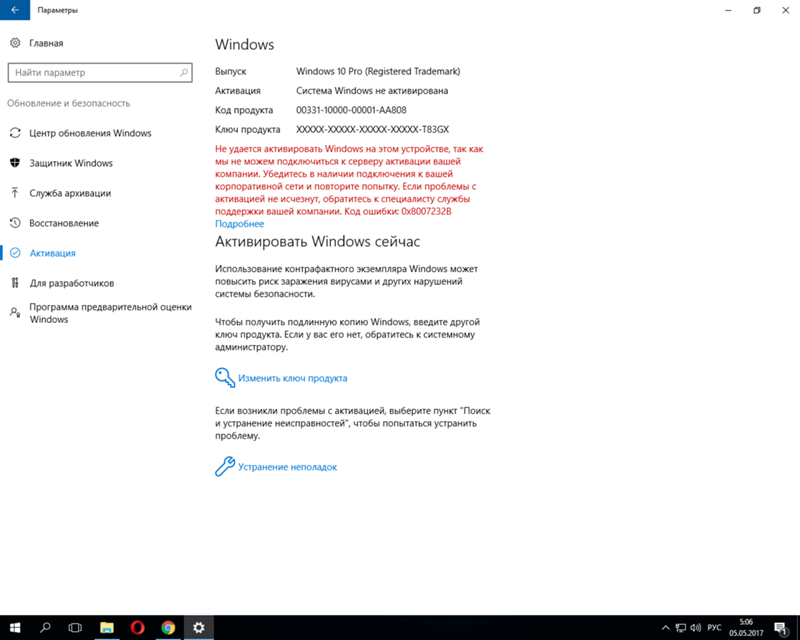Show hidden tray icons chevron
The image size is (800, 640).
coord(665,628)
